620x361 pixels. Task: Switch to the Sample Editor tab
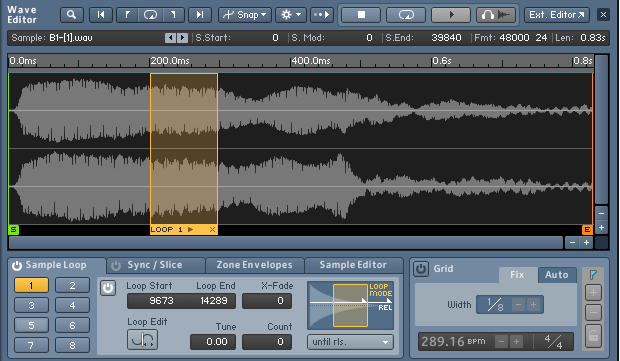click(x=353, y=265)
